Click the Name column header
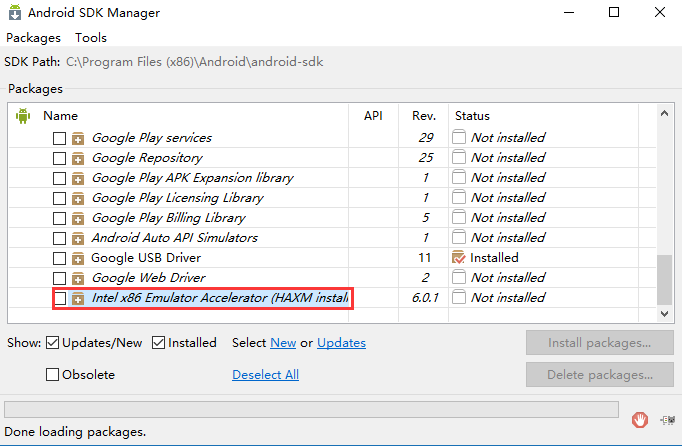This screenshot has width=682, height=446. [60, 116]
